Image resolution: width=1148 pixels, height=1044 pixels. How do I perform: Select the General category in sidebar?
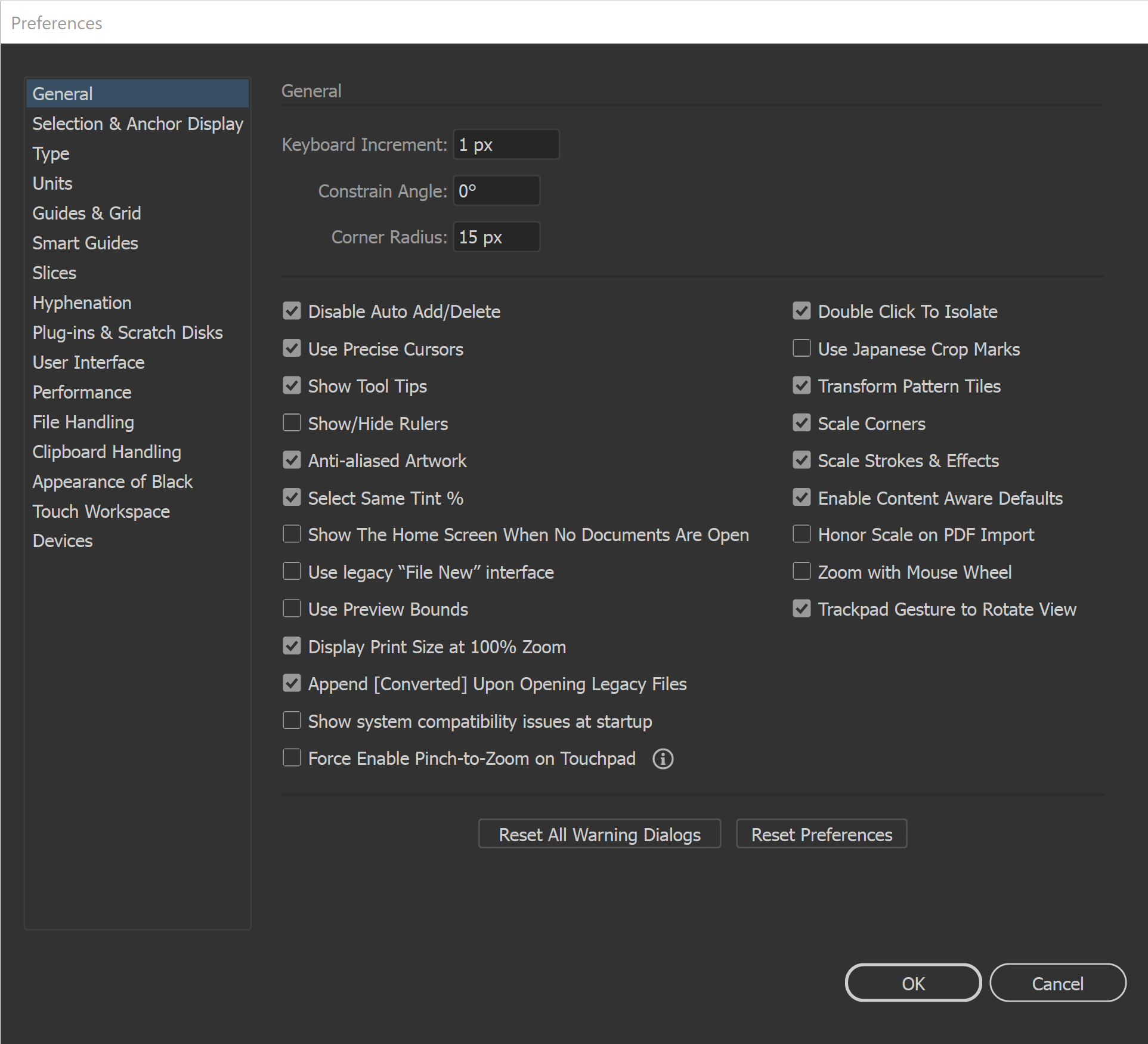(137, 94)
